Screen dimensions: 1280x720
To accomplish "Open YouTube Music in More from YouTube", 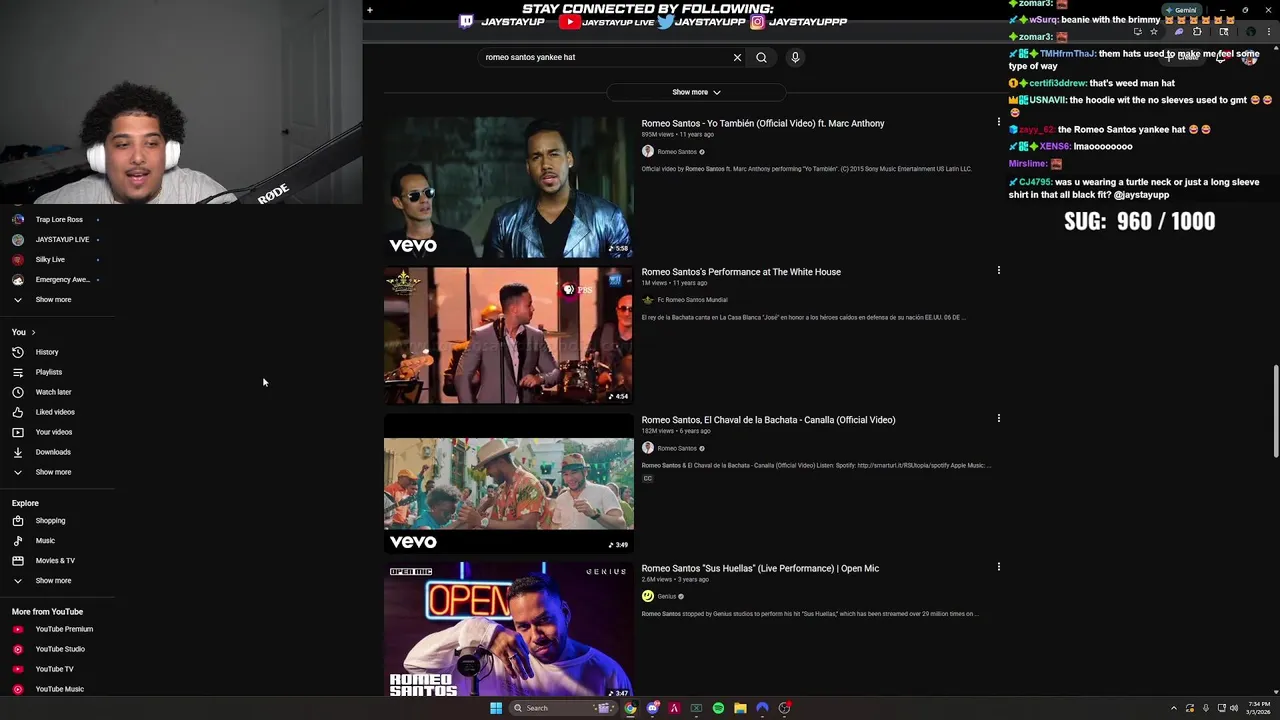I will tap(60, 689).
